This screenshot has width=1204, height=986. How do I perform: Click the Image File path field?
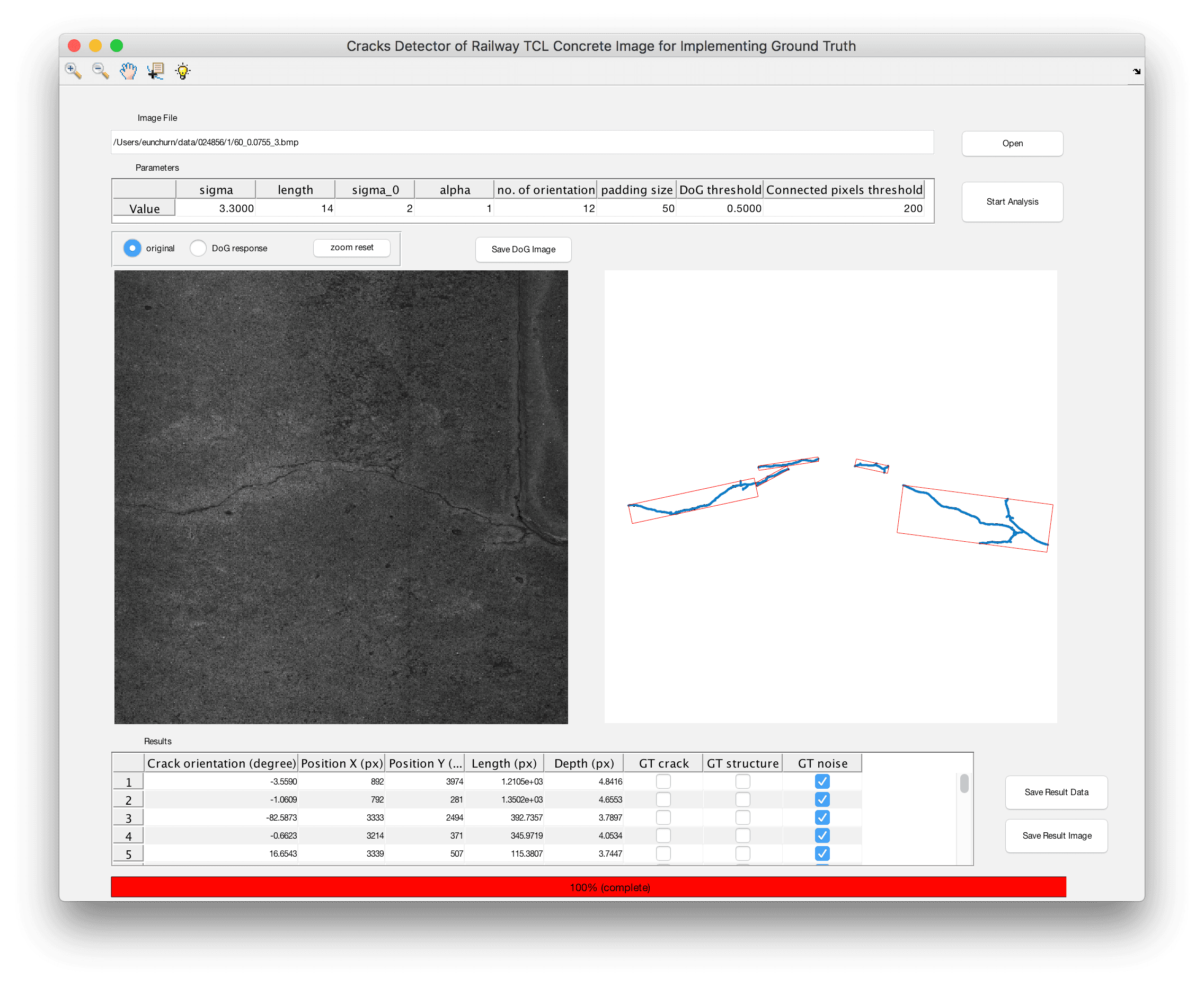(521, 142)
